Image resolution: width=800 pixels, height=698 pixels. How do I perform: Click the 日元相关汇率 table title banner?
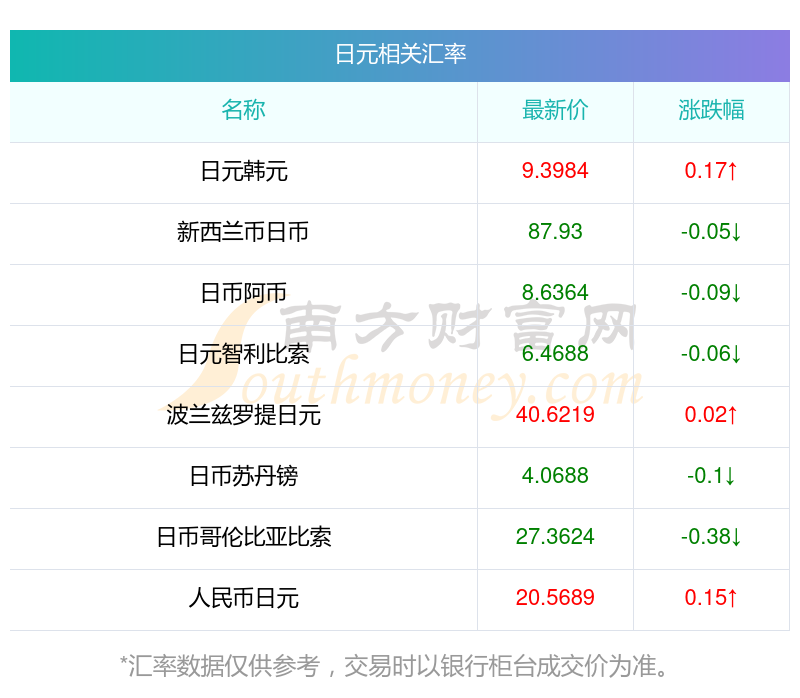[400, 56]
